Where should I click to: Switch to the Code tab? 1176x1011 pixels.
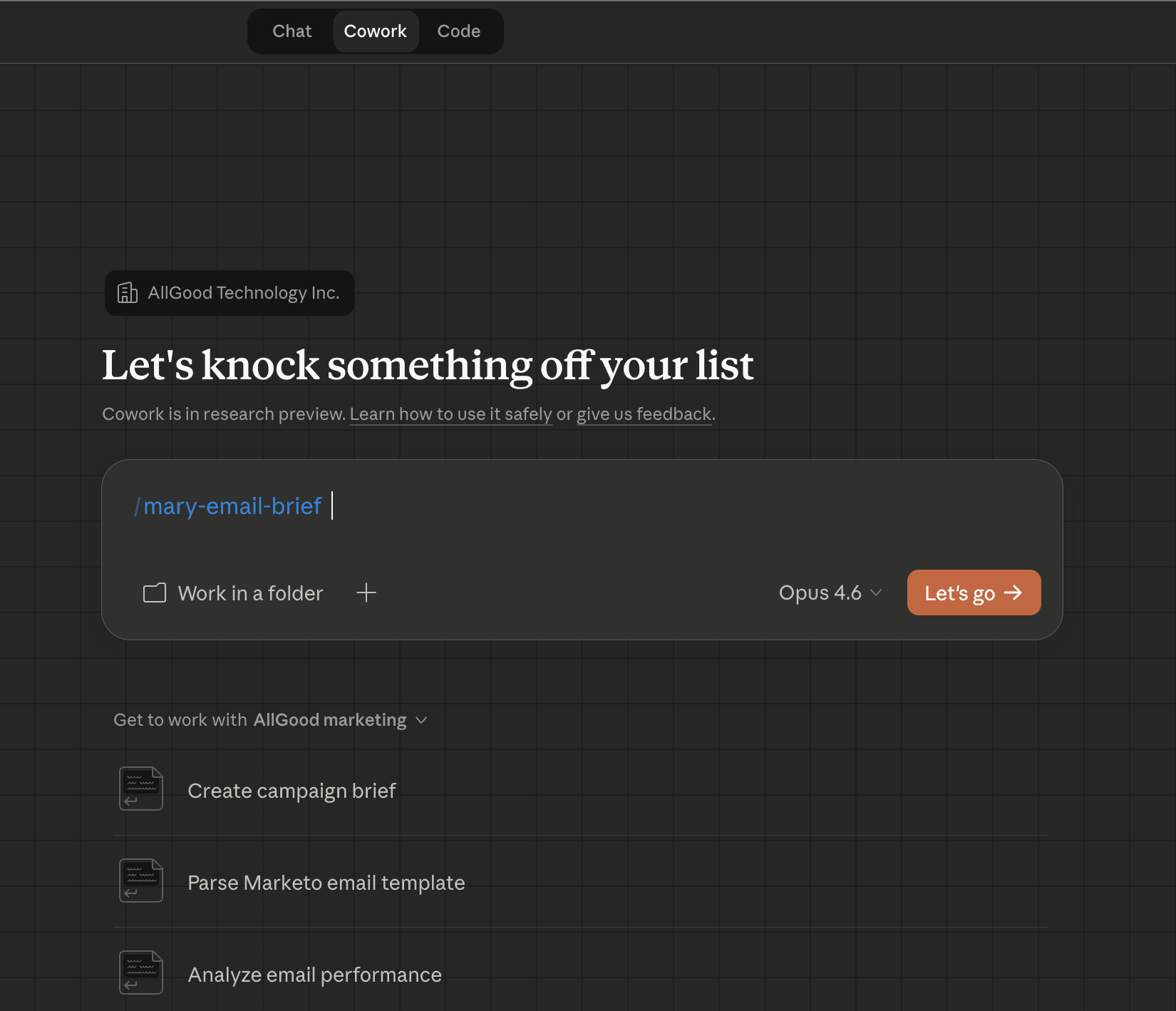click(x=458, y=31)
